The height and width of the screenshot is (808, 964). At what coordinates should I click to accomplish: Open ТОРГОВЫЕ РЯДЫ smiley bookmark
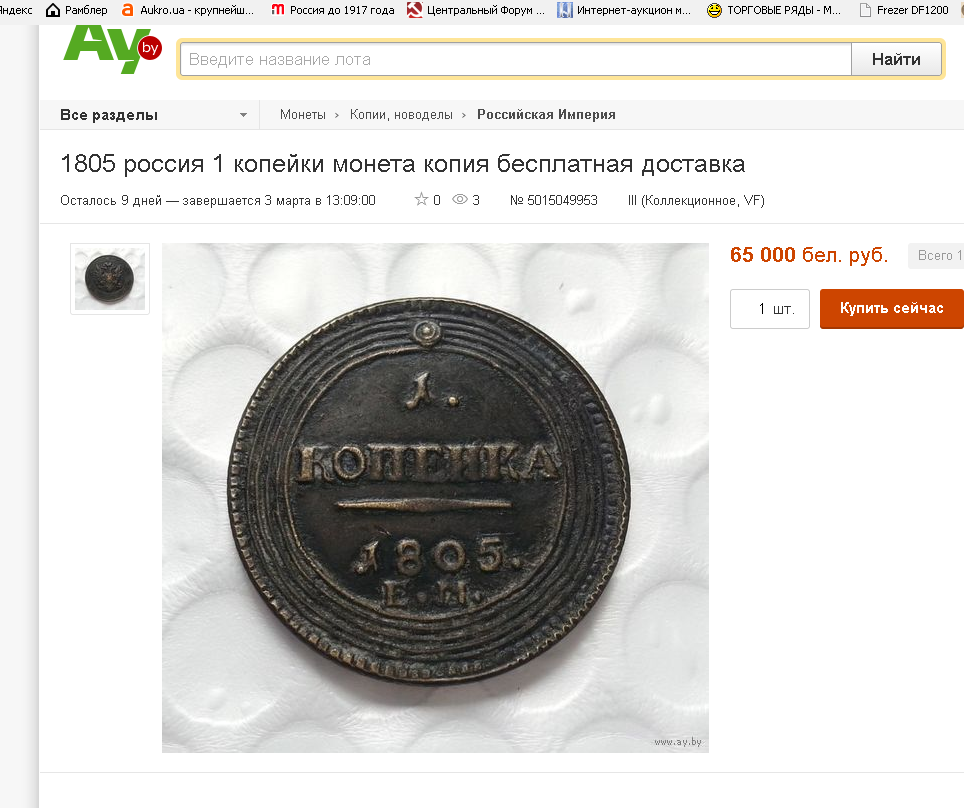click(x=714, y=10)
